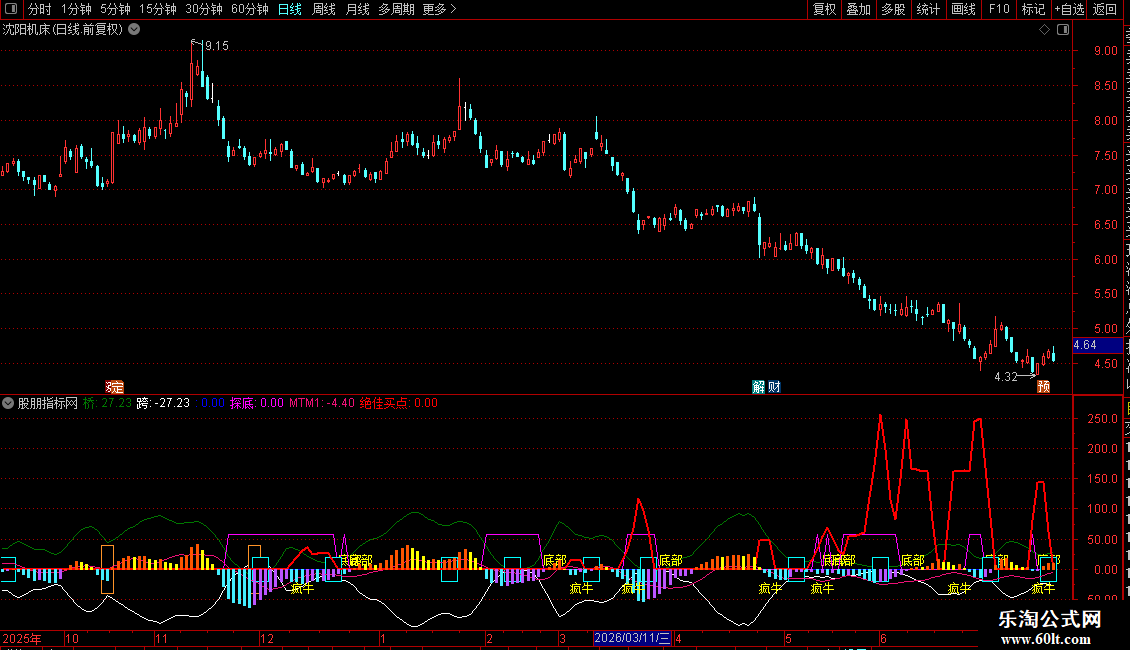The width and height of the screenshot is (1130, 650).
Task: Open the 多周期 multi-period view
Action: 396,9
